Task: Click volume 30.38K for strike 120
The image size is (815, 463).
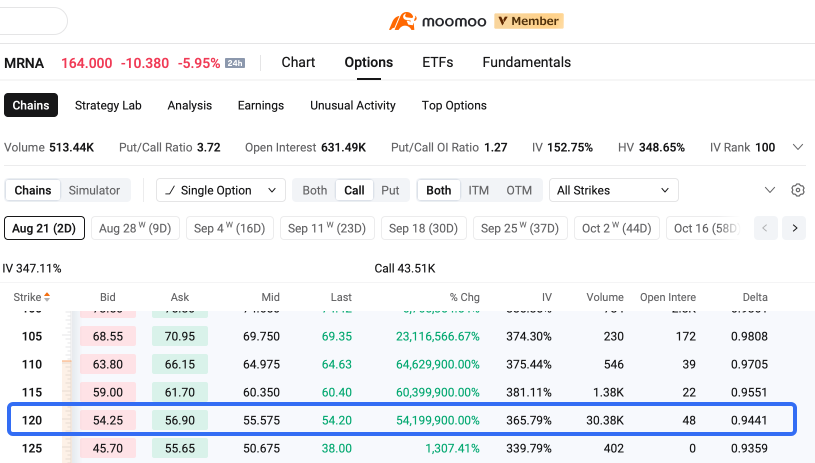Action: (x=605, y=420)
